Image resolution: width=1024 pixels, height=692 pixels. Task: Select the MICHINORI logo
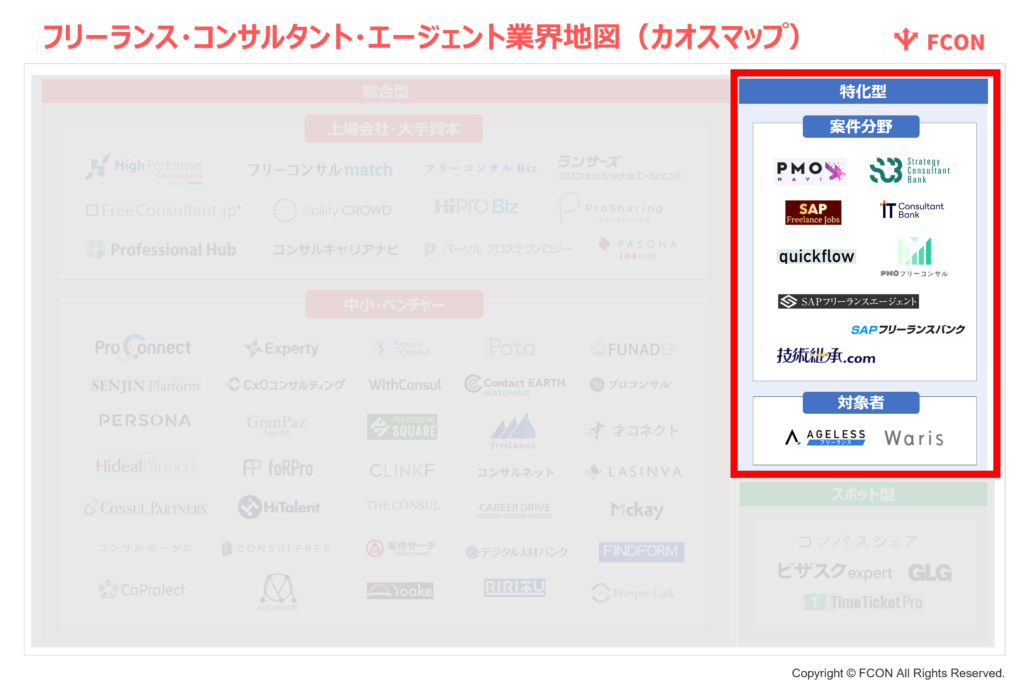tap(278, 592)
